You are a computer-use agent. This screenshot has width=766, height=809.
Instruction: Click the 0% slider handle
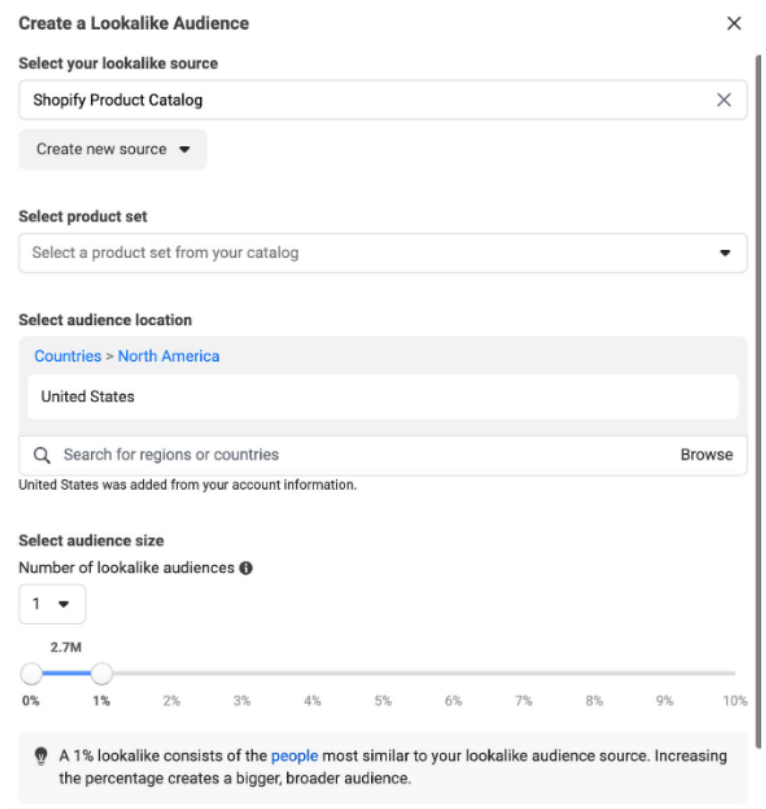(x=31, y=673)
